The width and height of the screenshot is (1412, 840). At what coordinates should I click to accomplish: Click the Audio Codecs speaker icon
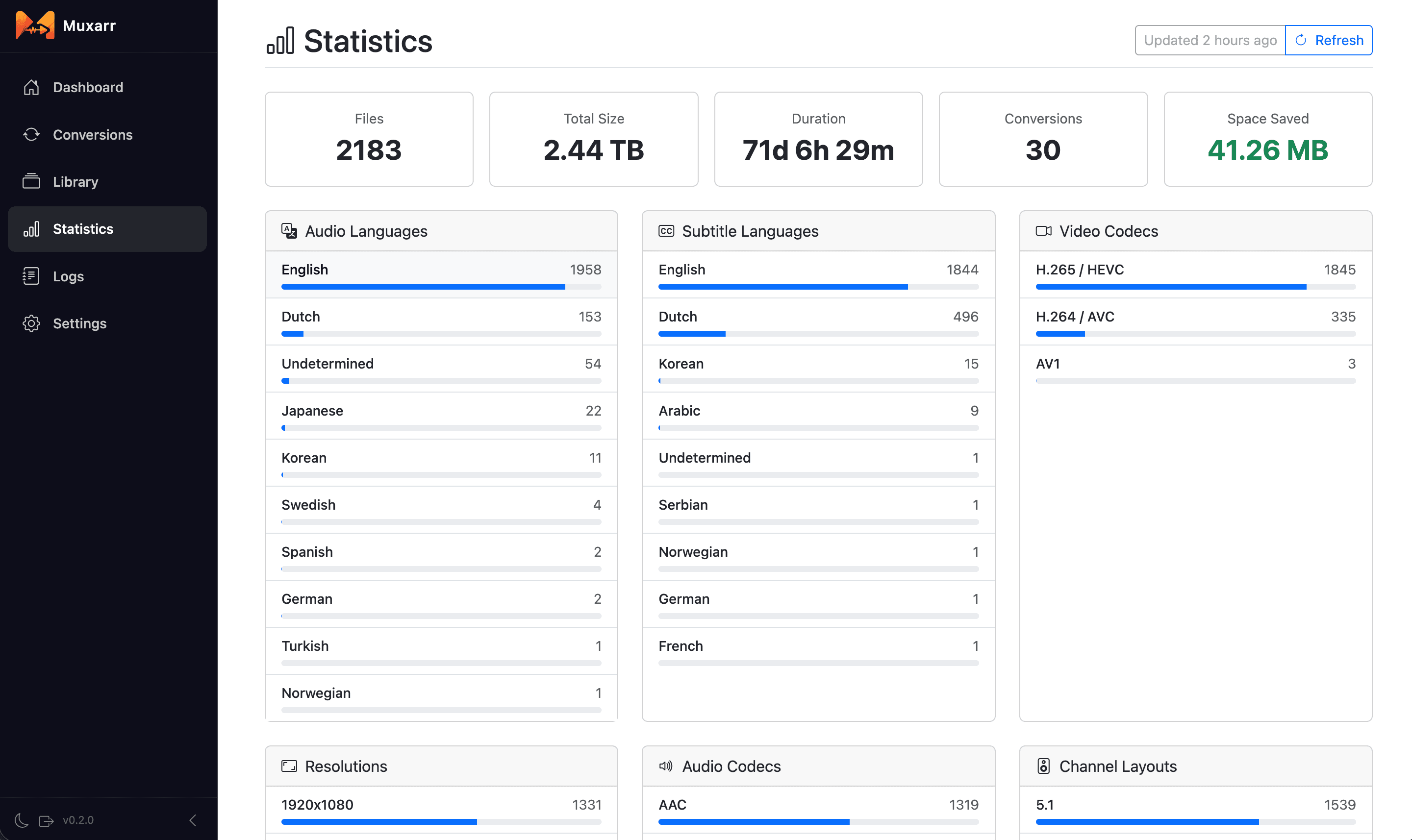666,766
